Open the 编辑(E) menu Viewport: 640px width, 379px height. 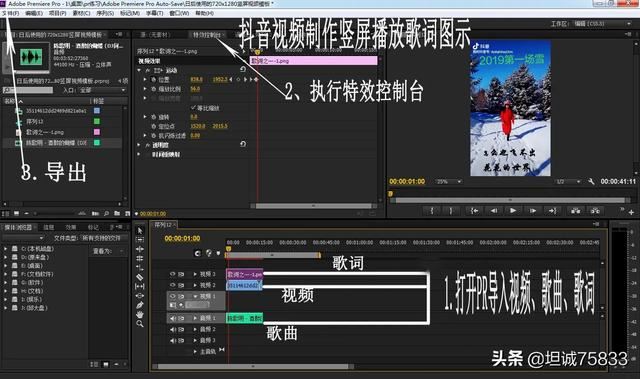(34, 13)
